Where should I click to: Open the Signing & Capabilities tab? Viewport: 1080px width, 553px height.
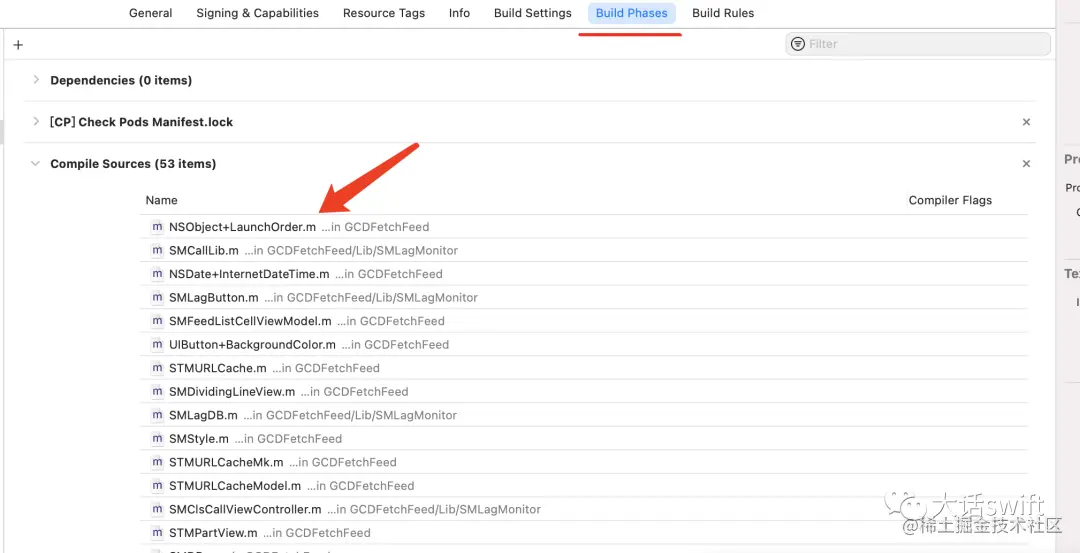[257, 13]
